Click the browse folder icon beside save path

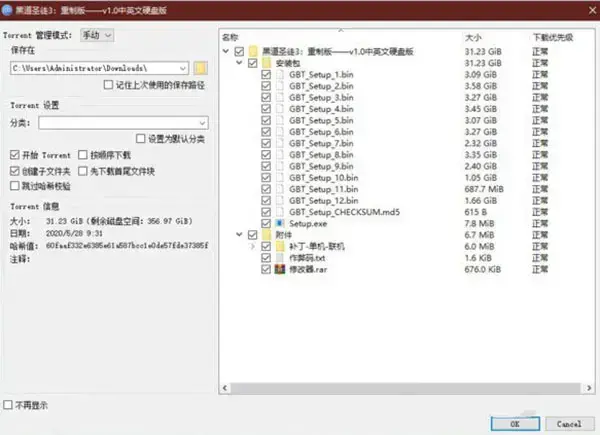(201, 68)
